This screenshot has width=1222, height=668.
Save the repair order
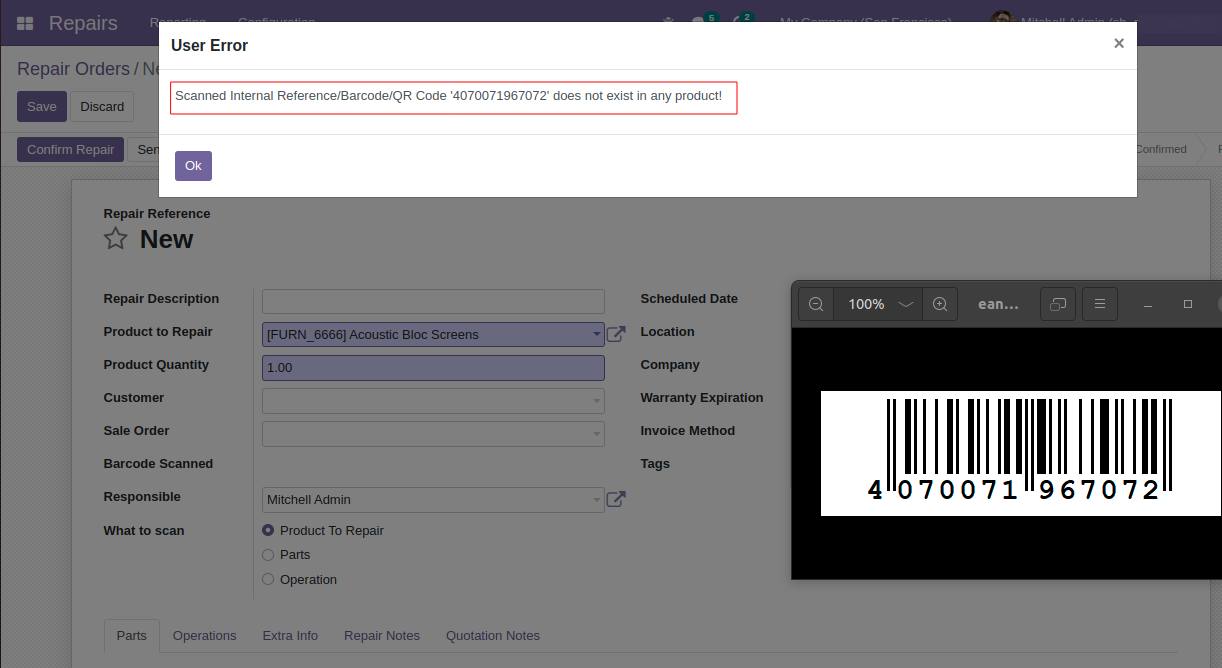coord(42,107)
